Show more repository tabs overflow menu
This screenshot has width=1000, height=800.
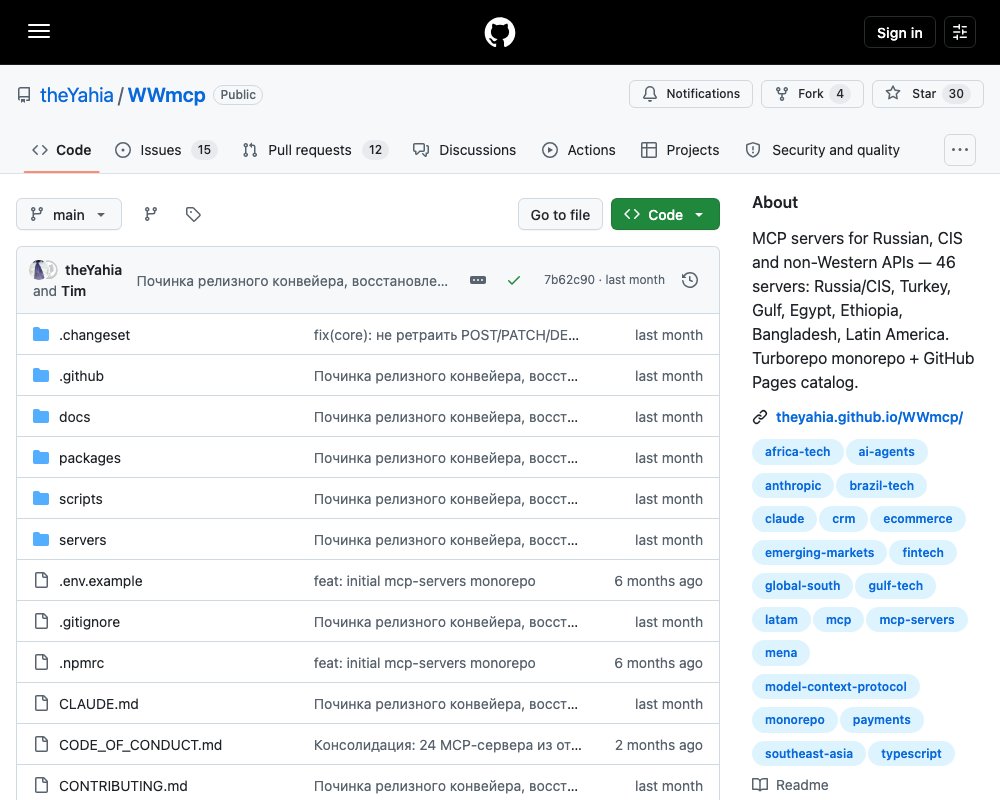point(960,150)
